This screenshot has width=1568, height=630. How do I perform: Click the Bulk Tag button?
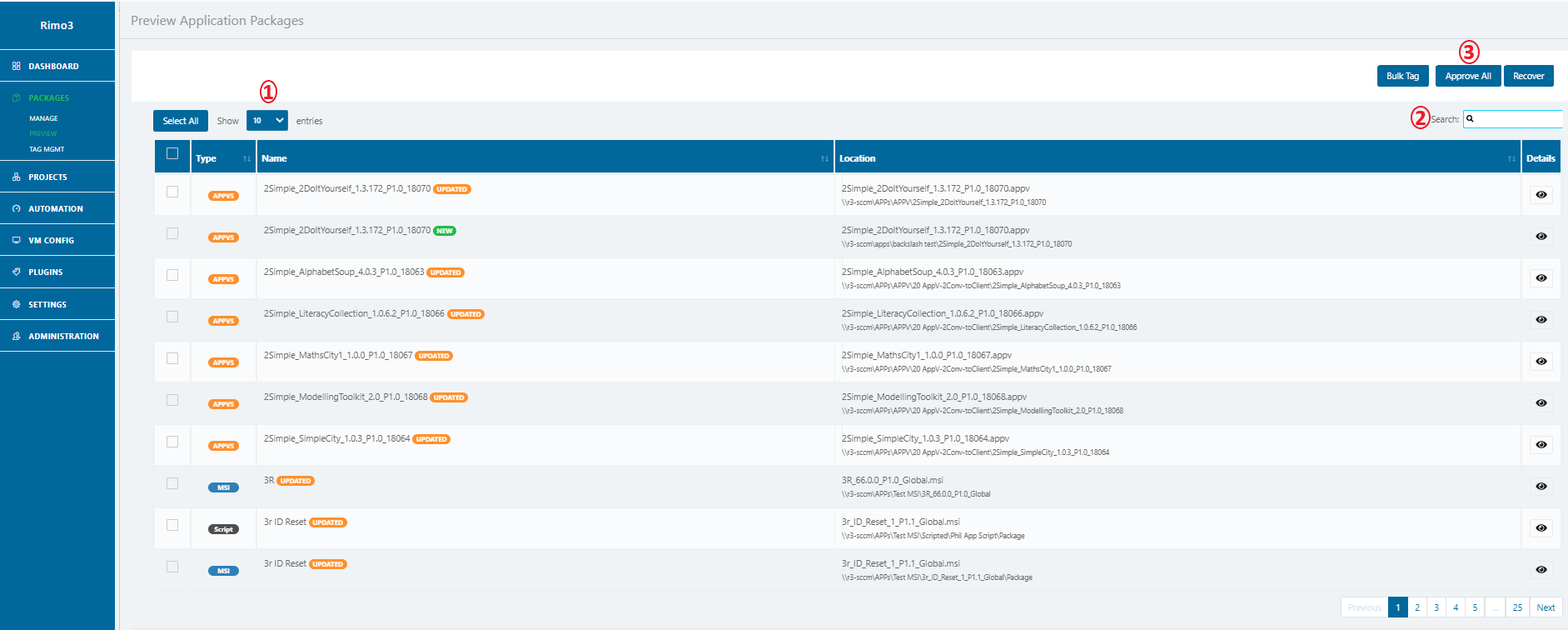click(x=1403, y=76)
